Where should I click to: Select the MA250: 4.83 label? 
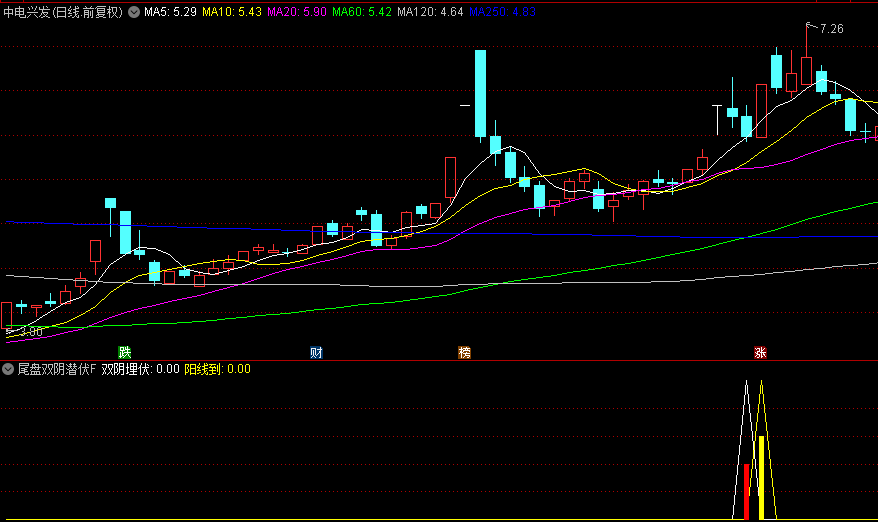pos(502,12)
